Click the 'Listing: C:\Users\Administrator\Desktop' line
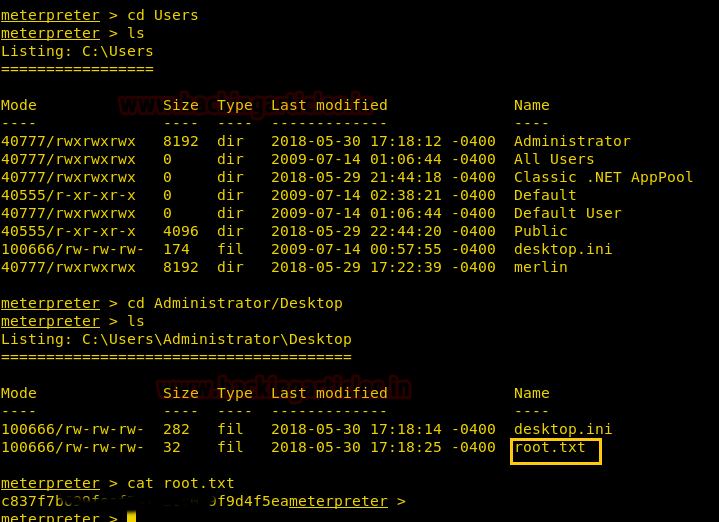 coord(176,339)
